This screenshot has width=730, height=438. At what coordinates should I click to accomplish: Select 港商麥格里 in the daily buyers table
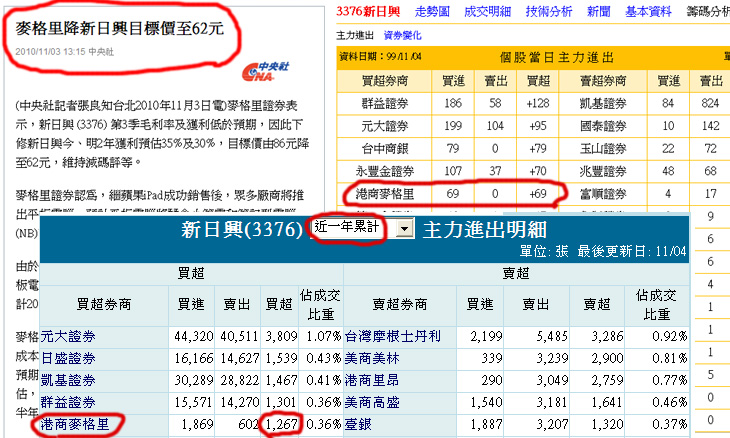point(385,194)
